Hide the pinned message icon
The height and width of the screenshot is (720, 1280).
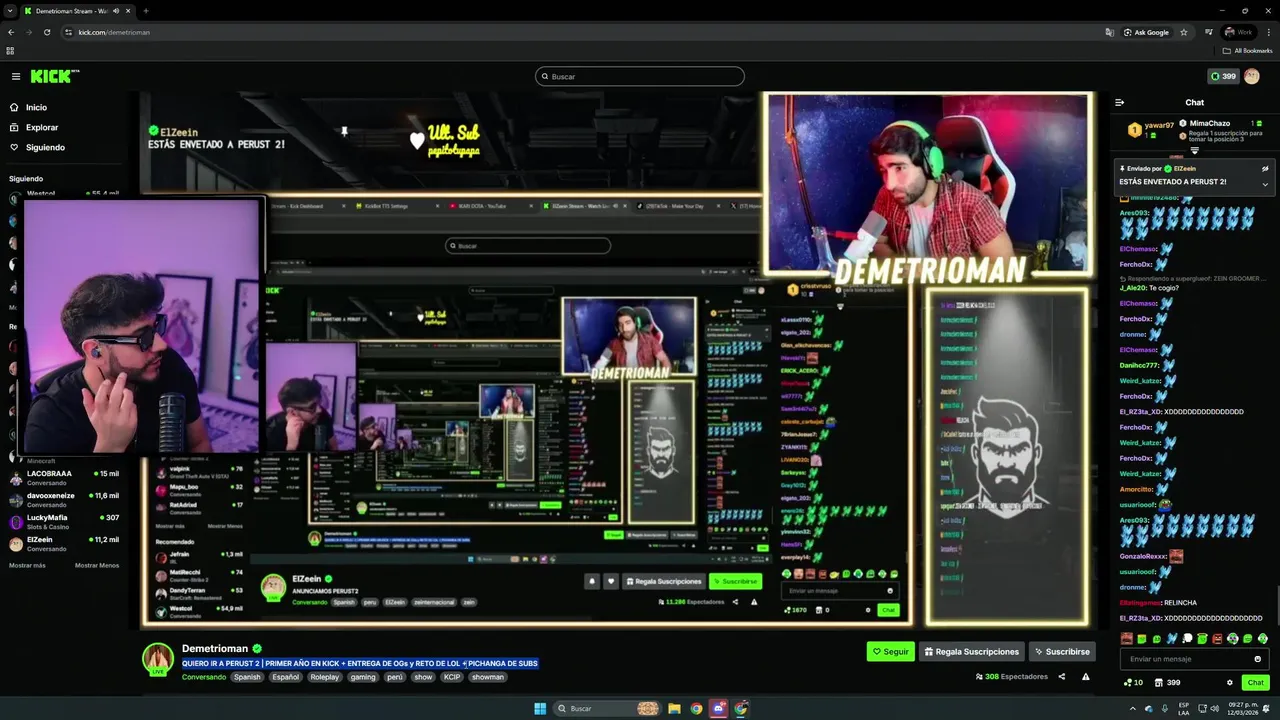(1265, 168)
